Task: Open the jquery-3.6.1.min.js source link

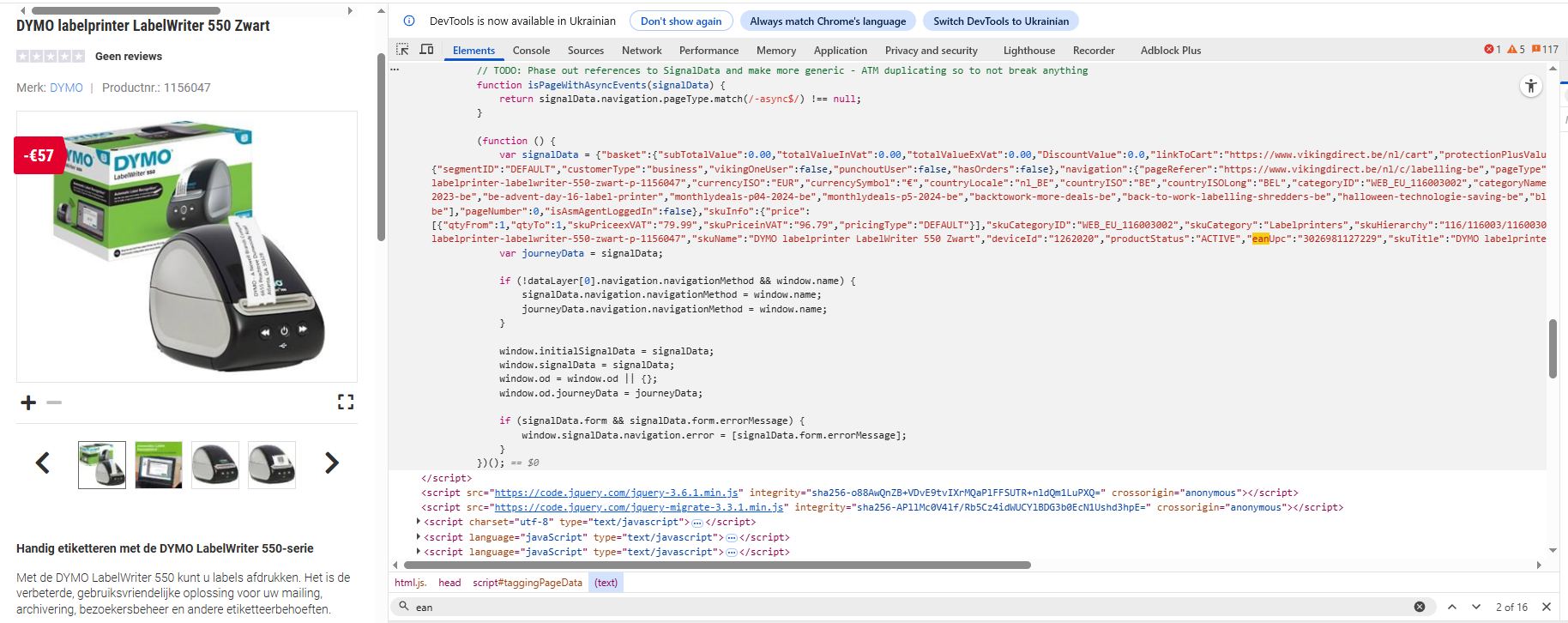Action: click(617, 493)
